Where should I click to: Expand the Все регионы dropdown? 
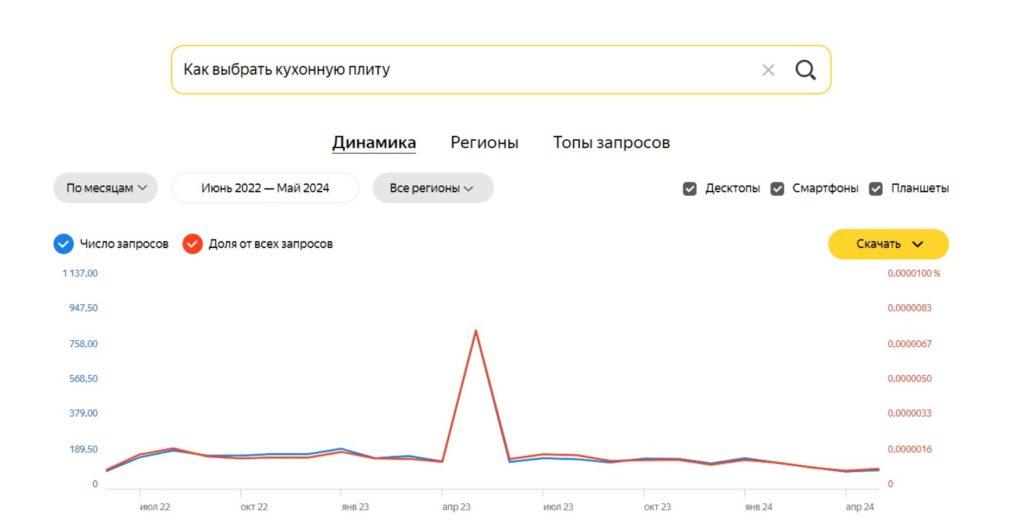click(432, 188)
